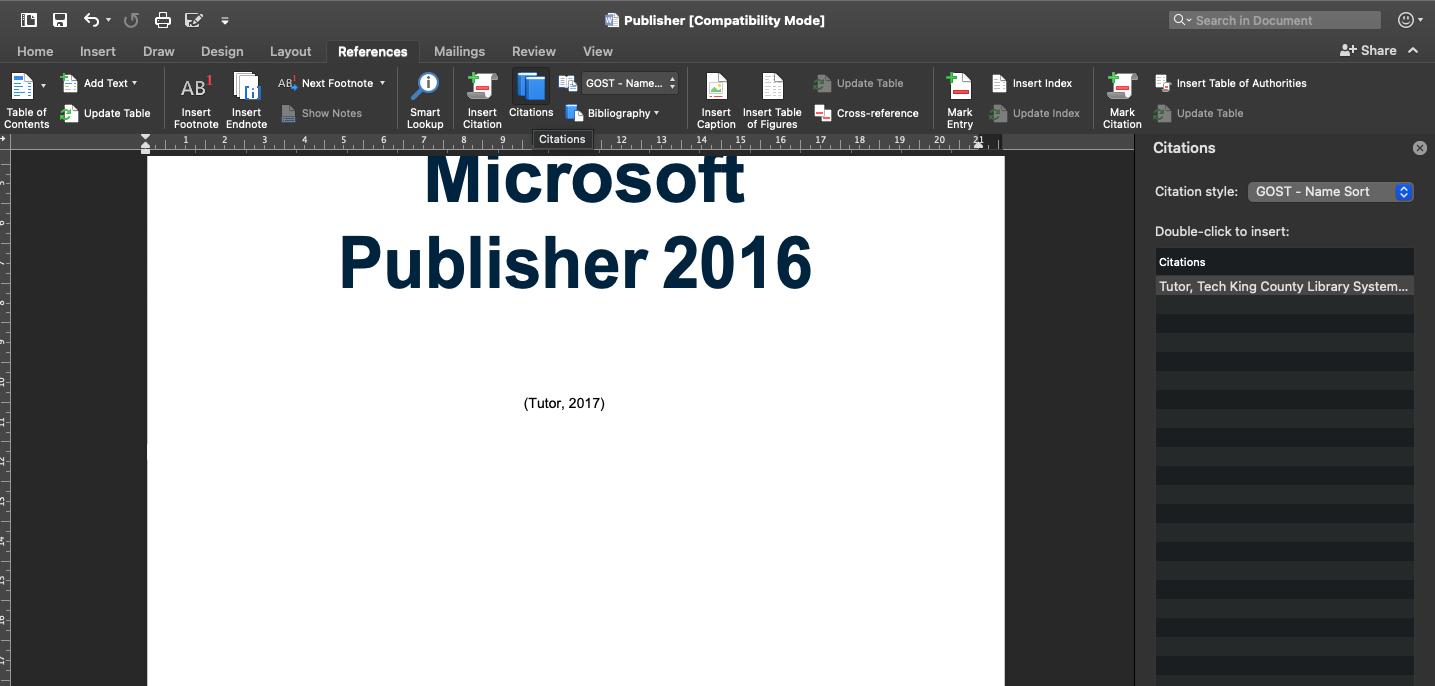This screenshot has height=686, width=1435.
Task: Click the Cross-reference button
Action: [x=866, y=113]
